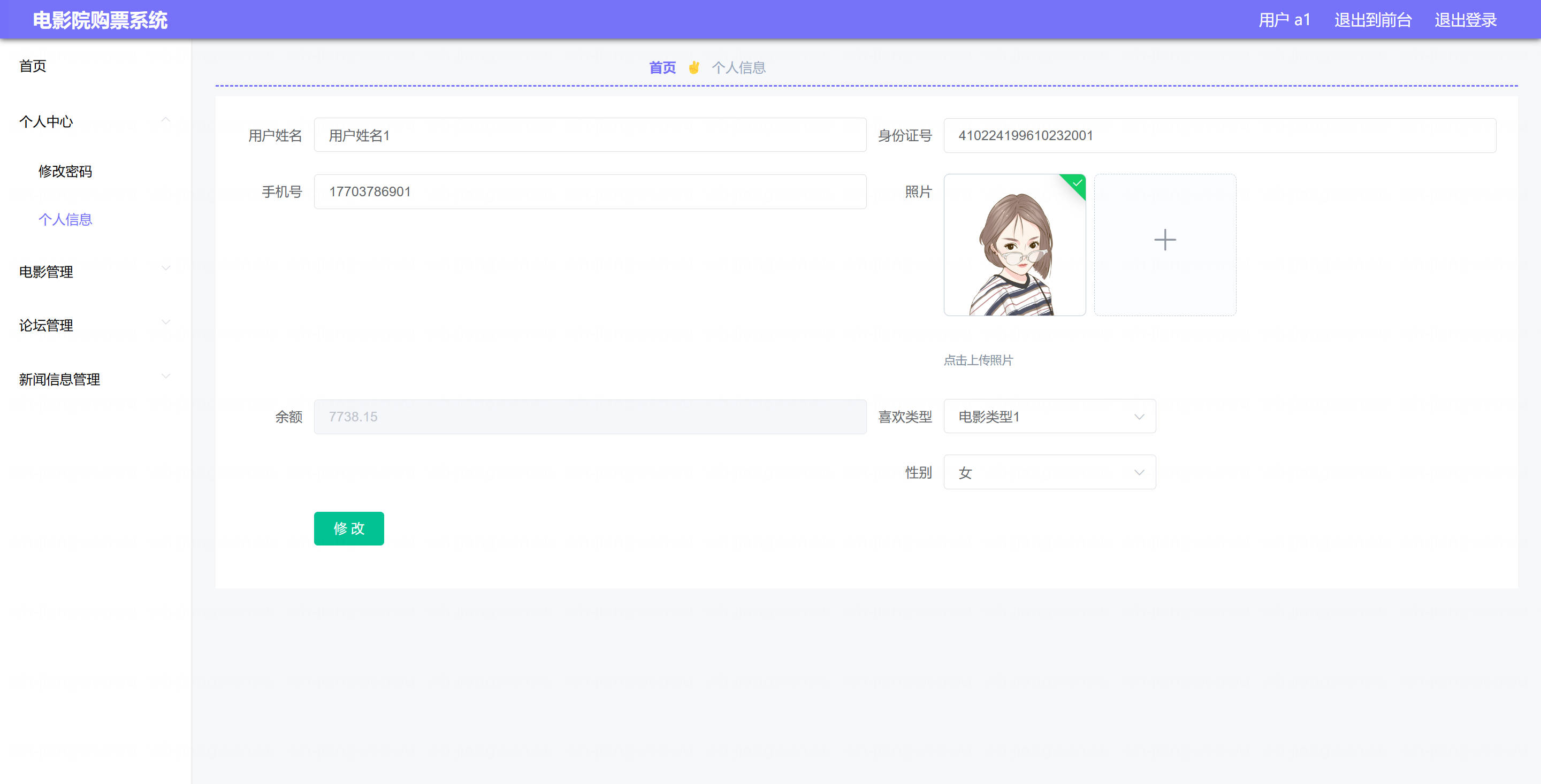Focus the 手机号 input field

[589, 192]
